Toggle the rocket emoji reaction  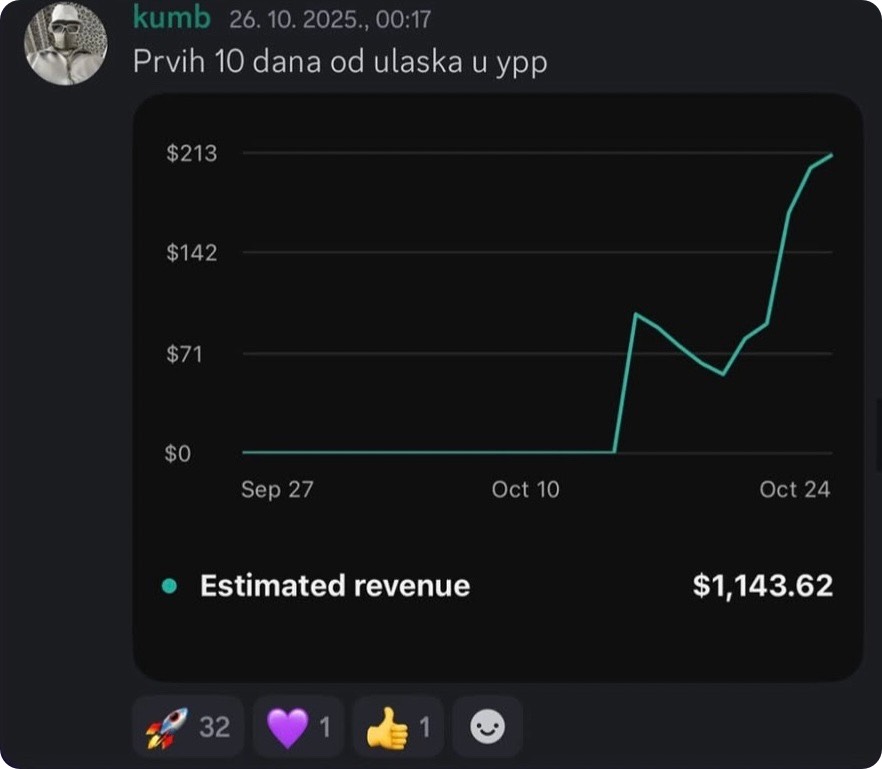click(x=188, y=727)
